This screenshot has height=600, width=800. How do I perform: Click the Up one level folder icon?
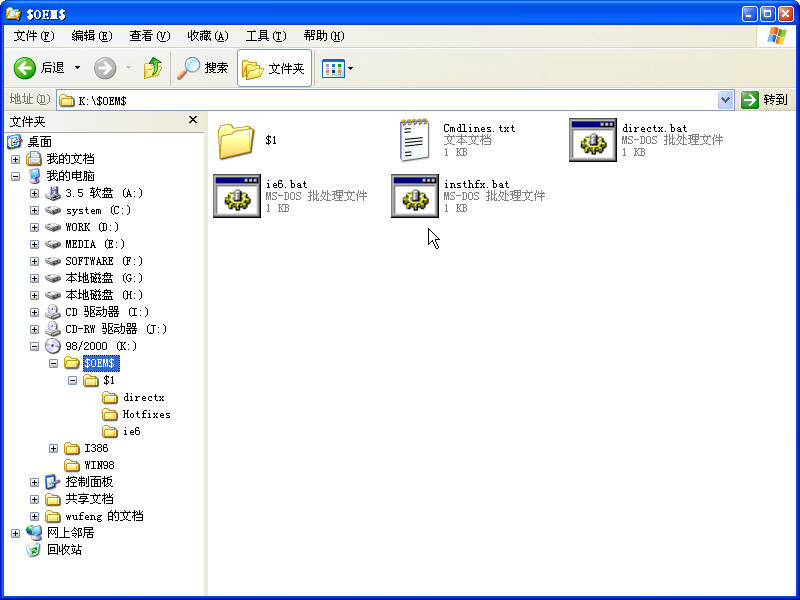coord(153,68)
